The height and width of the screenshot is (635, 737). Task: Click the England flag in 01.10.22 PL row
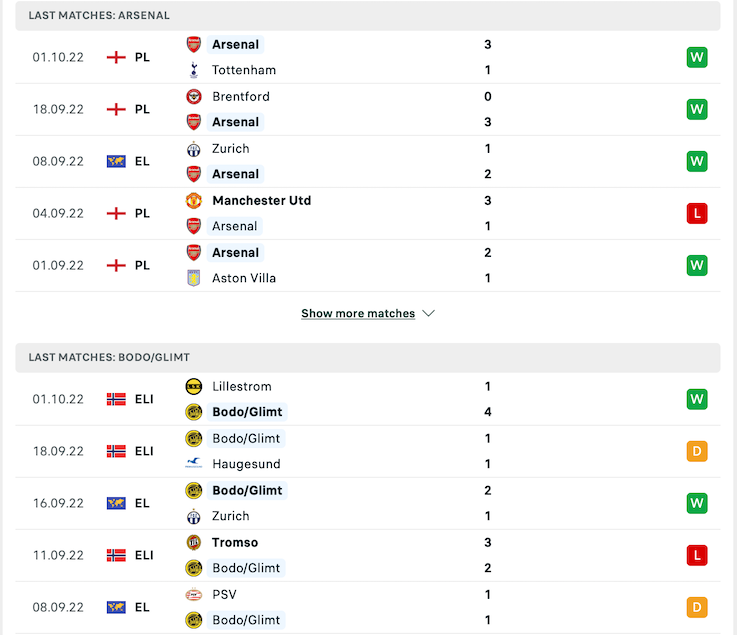[x=116, y=57]
